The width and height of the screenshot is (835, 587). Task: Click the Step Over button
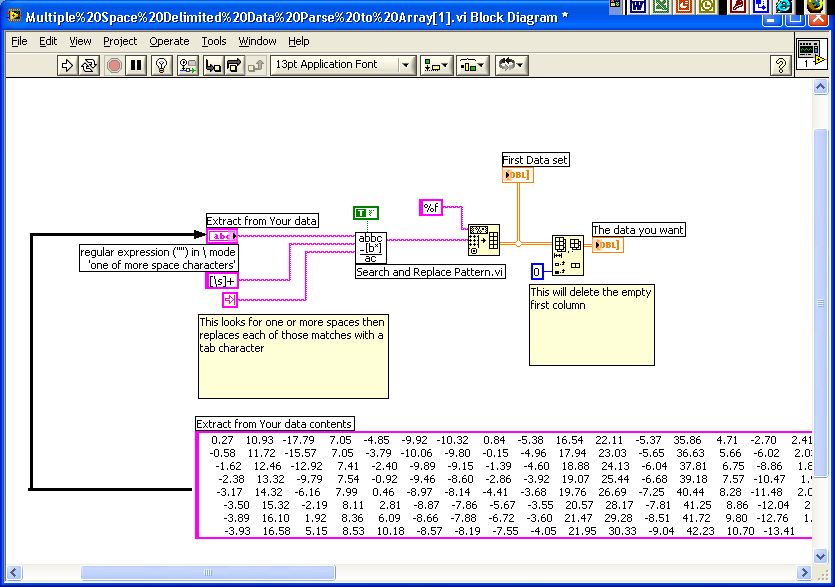pyautogui.click(x=234, y=65)
